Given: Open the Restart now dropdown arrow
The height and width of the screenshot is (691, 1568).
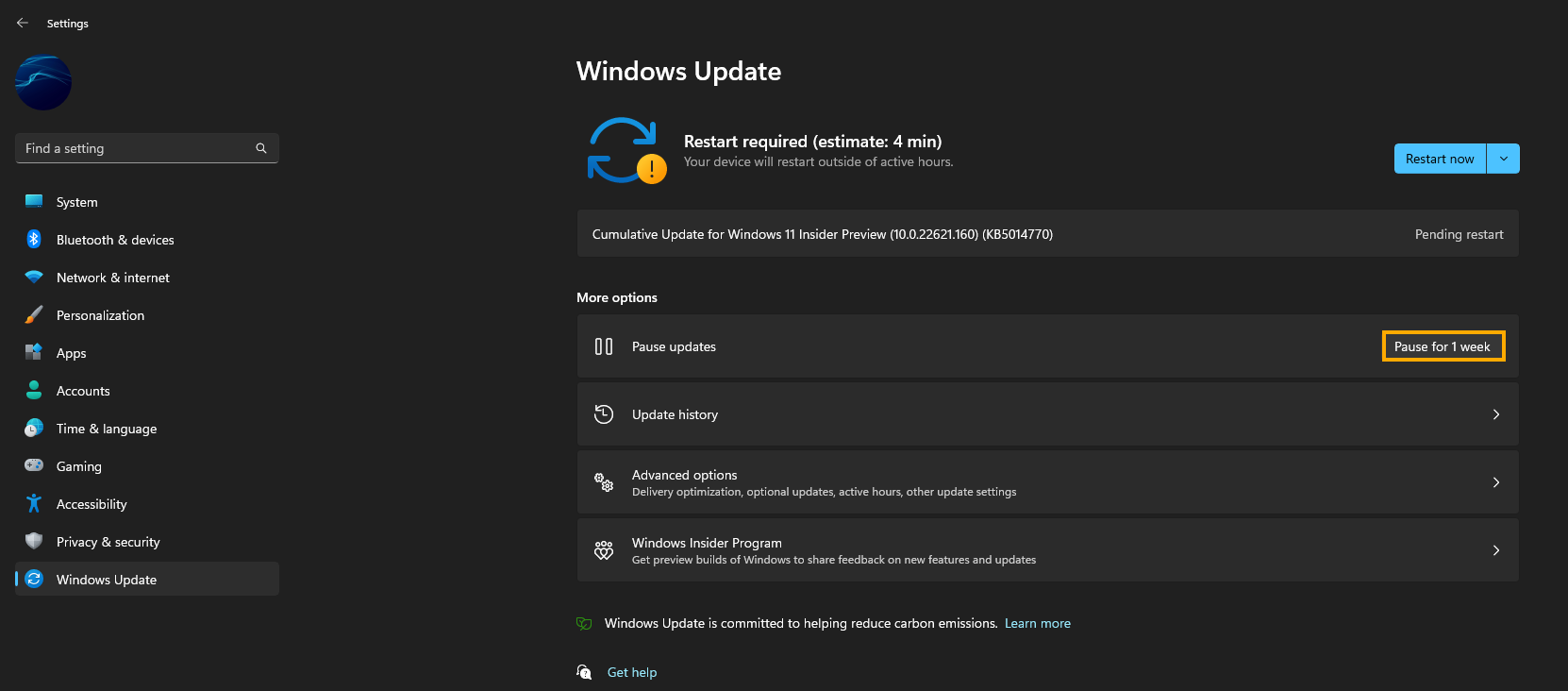Looking at the screenshot, I should click(x=1504, y=159).
